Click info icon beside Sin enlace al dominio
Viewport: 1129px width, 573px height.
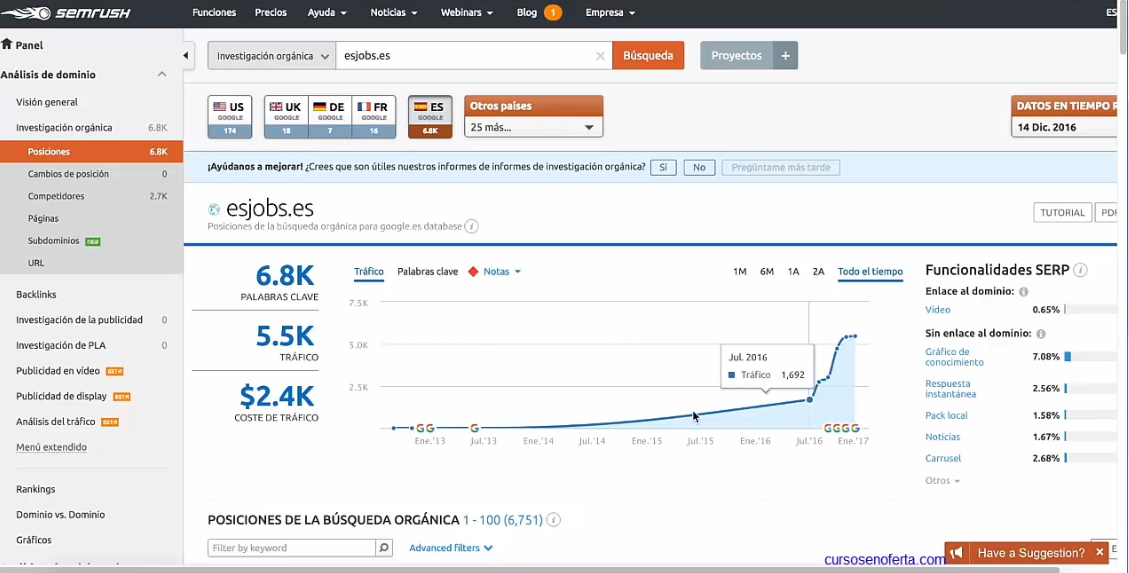(x=1040, y=333)
